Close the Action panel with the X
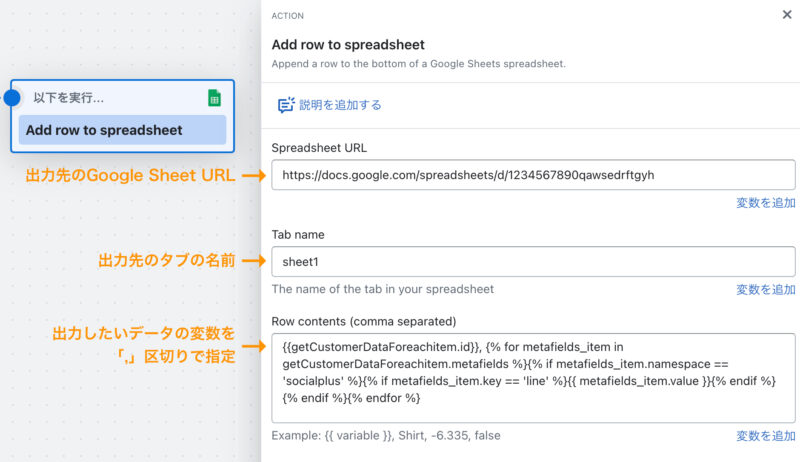 click(787, 15)
